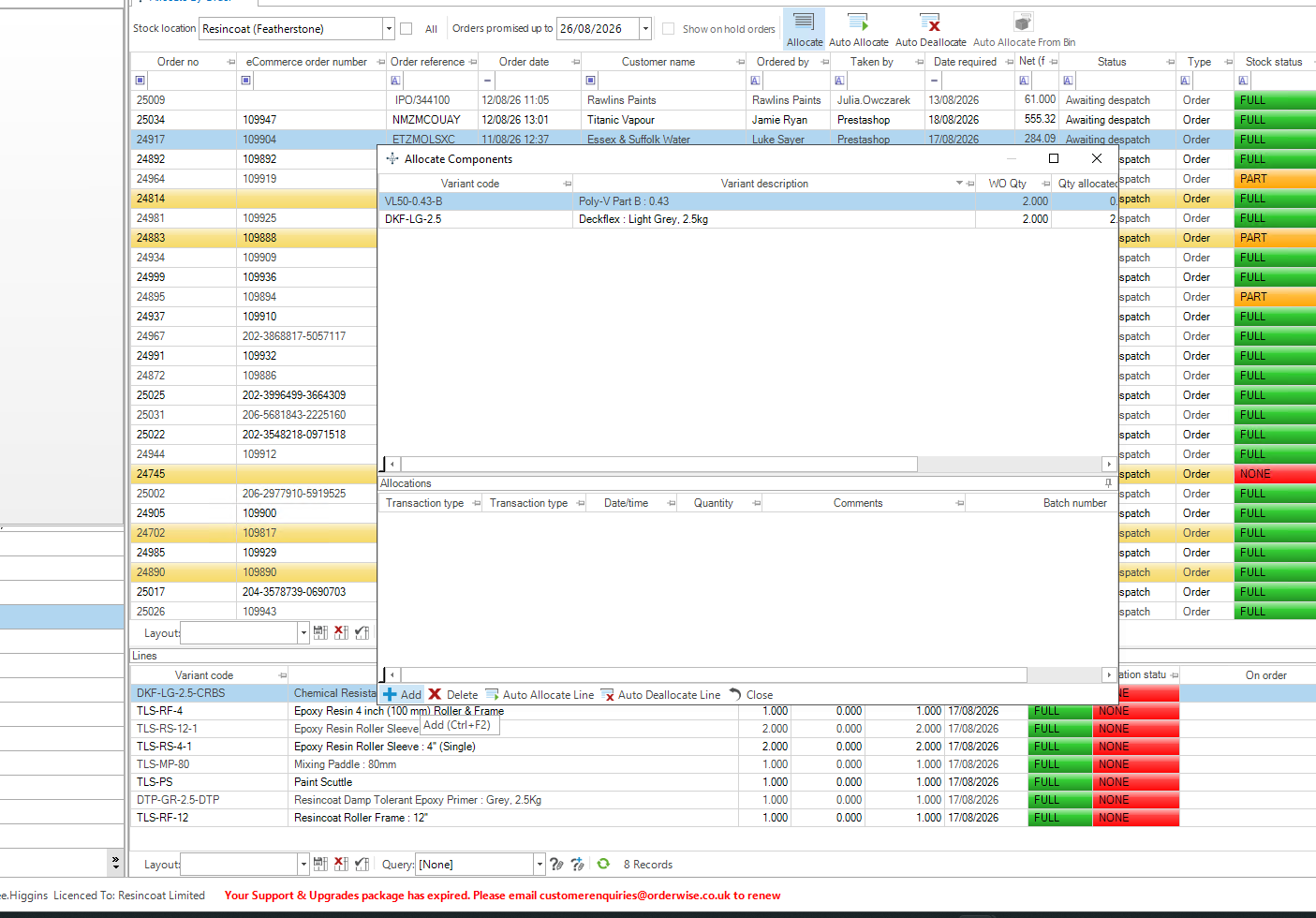1316x918 pixels.
Task: Click the Auto Deallocate Line button label
Action: [x=669, y=695]
